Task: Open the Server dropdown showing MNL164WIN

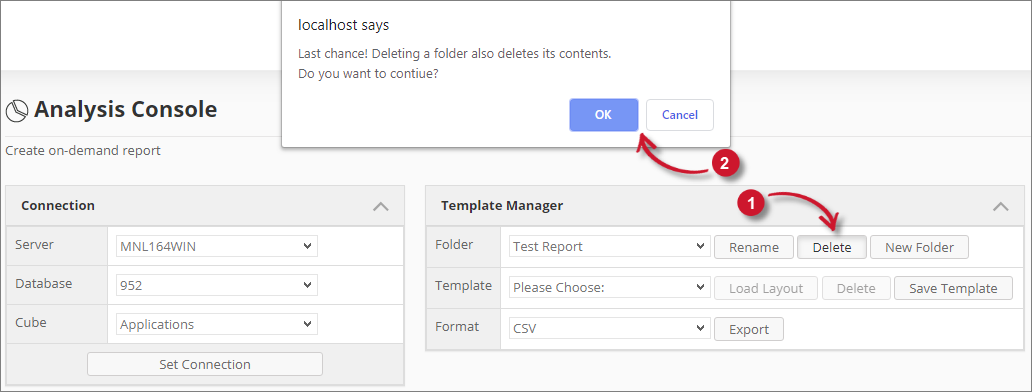Action: click(x=217, y=246)
